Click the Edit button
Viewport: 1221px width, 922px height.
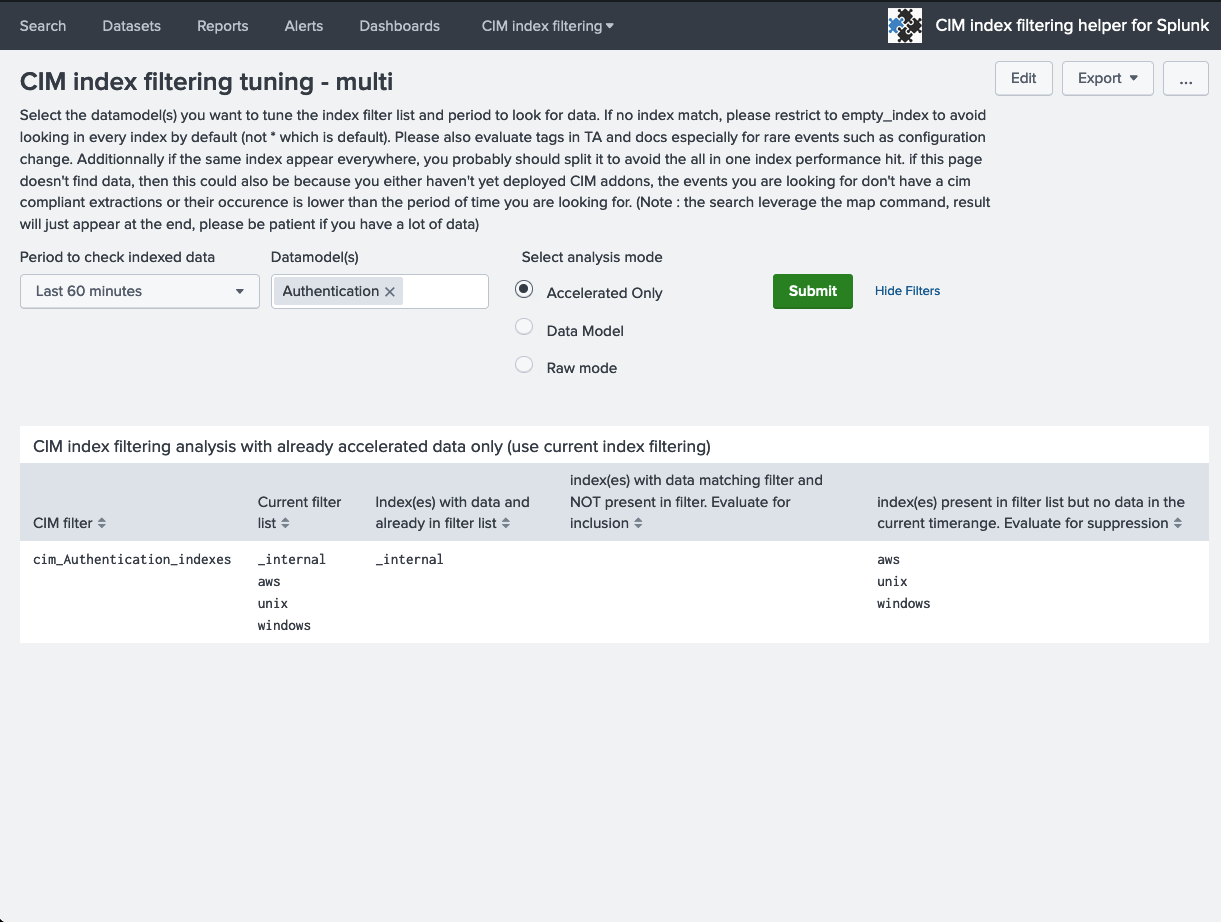click(1024, 78)
